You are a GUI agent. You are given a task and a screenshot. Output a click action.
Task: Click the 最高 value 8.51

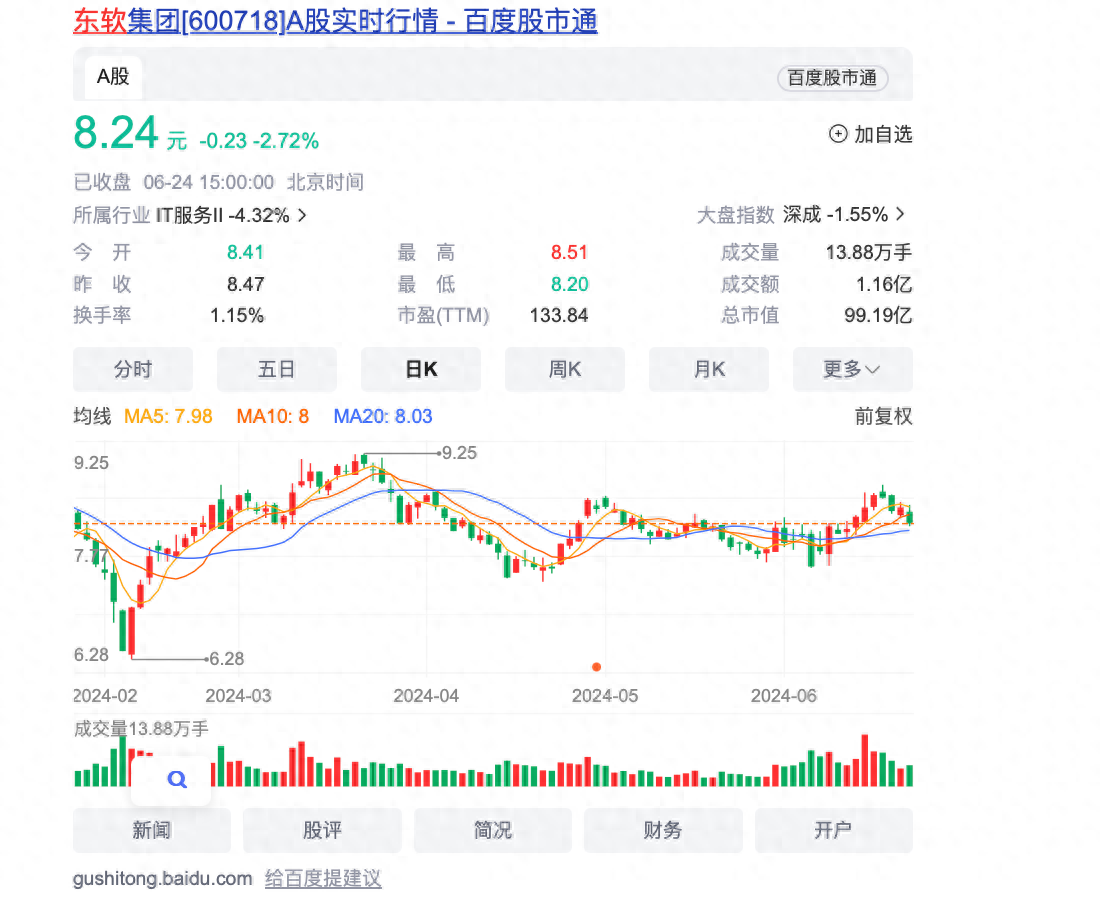point(569,253)
